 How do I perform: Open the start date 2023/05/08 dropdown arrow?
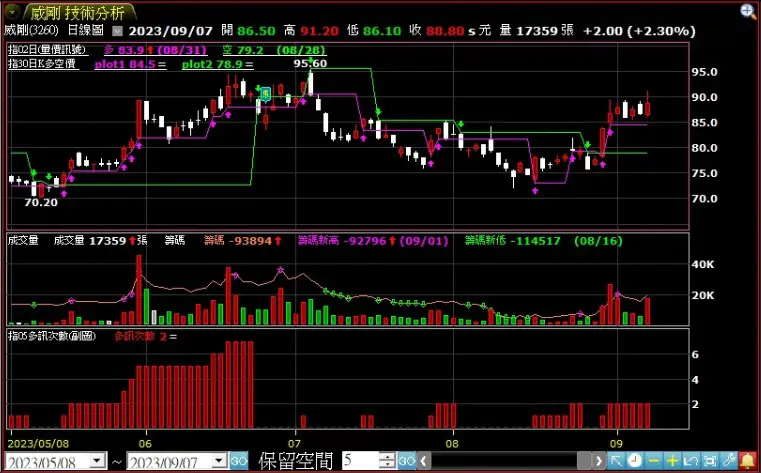point(98,461)
